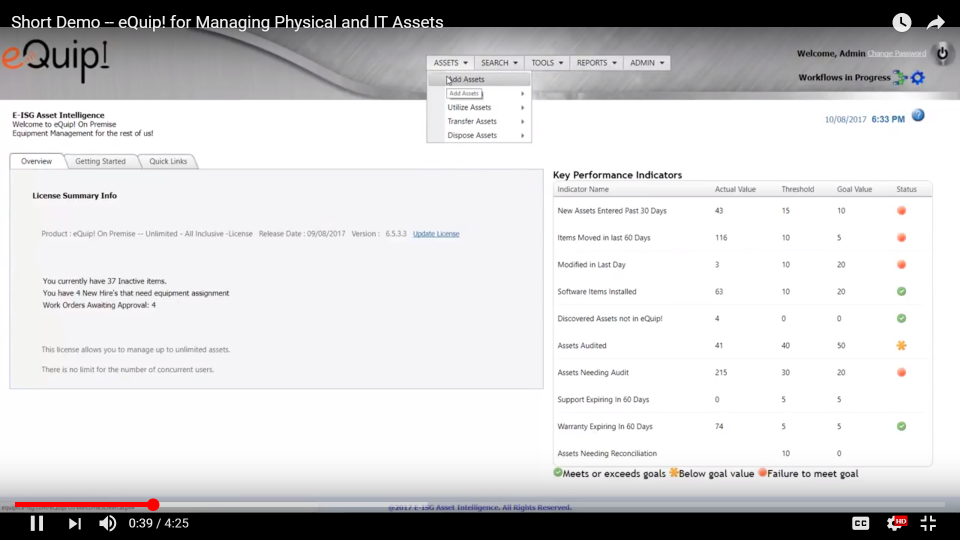This screenshot has width=960, height=540.
Task: Open the ASSETS menu
Action: 451,62
